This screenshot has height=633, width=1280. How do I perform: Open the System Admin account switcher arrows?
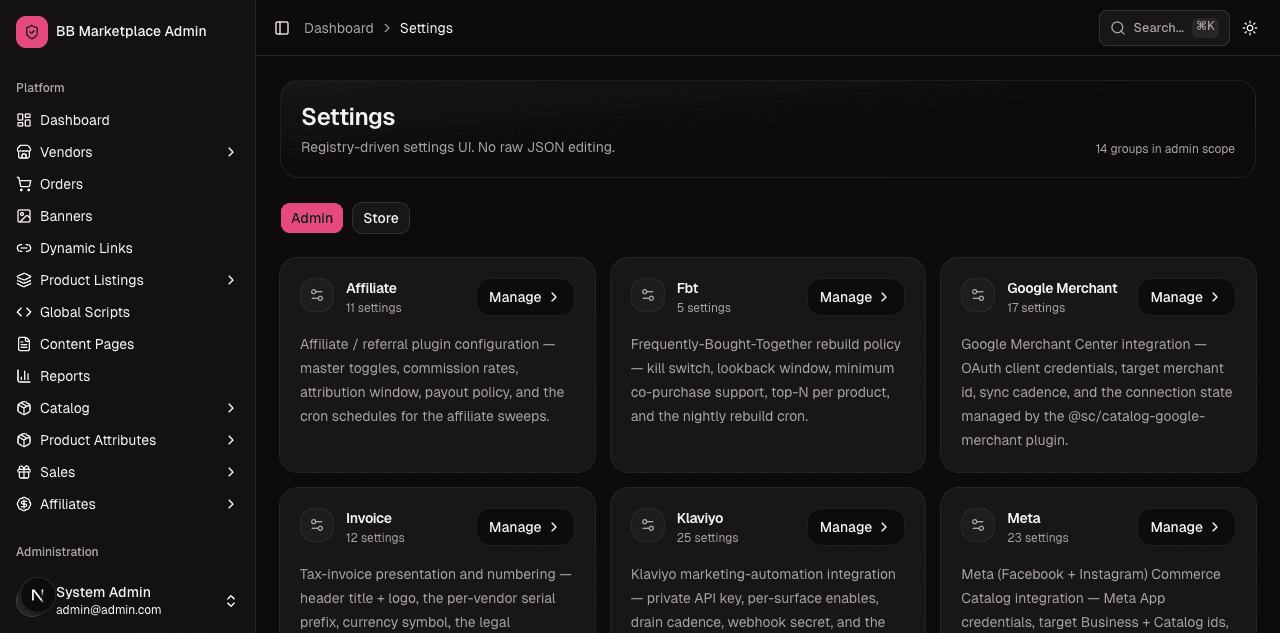231,601
